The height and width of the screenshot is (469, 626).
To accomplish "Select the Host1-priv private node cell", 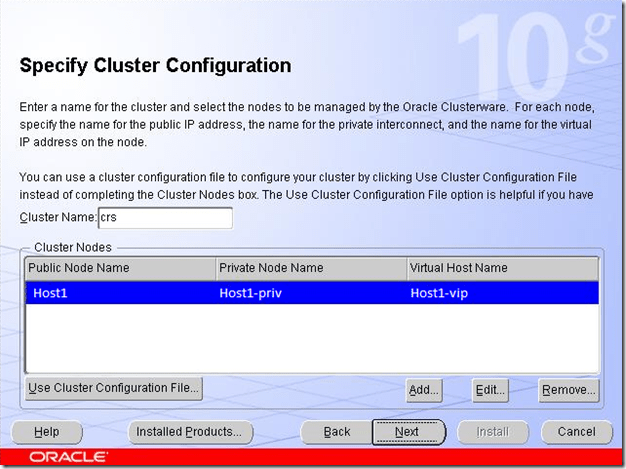I will pyautogui.click(x=311, y=293).
